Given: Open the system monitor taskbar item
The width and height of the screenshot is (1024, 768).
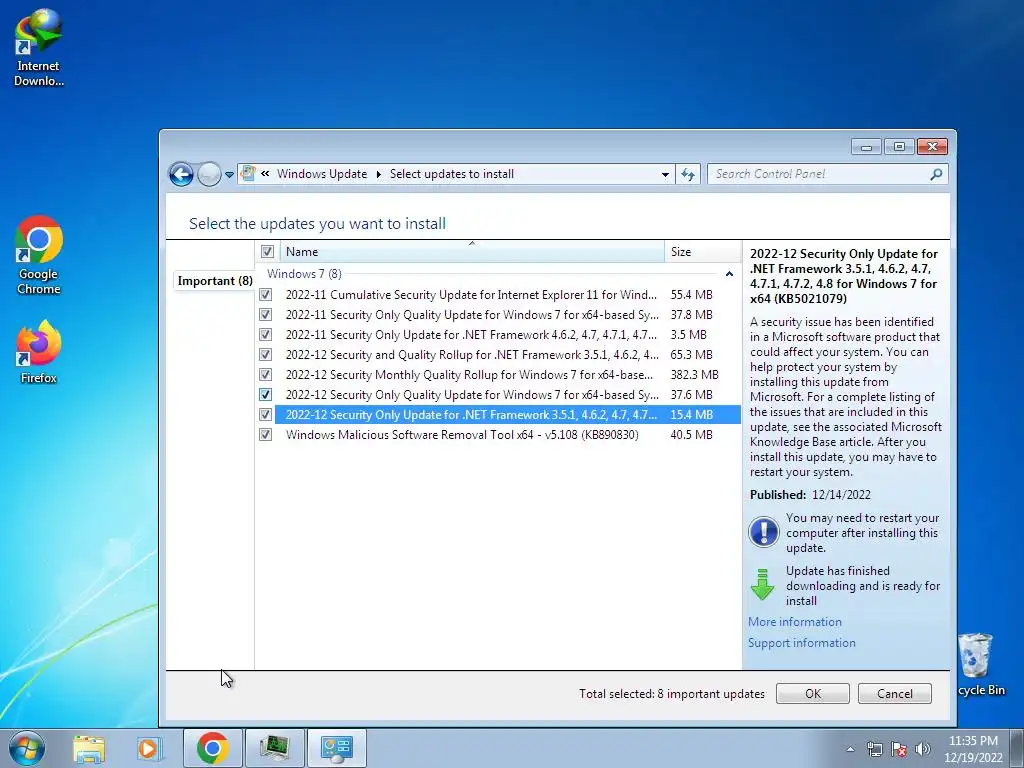Looking at the screenshot, I should tap(274, 748).
